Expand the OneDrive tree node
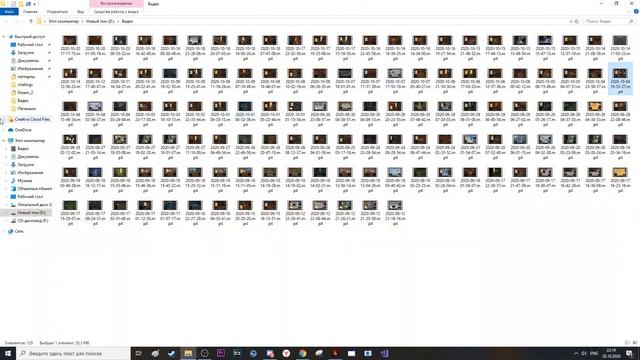Screen dimensions: 640x360 [x=4, y=130]
